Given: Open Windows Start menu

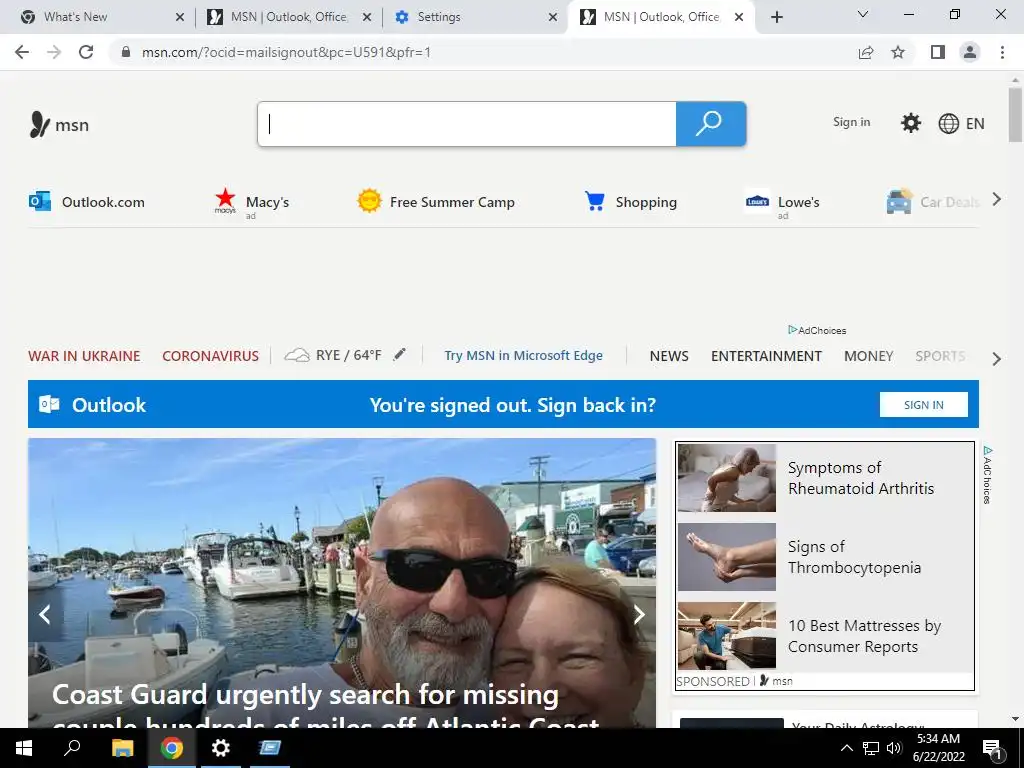Looking at the screenshot, I should click(x=24, y=748).
